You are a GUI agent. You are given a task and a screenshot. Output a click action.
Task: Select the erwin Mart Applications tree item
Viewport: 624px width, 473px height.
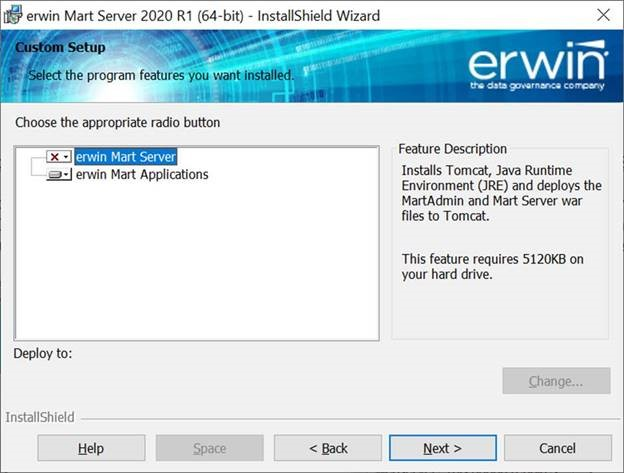point(142,174)
